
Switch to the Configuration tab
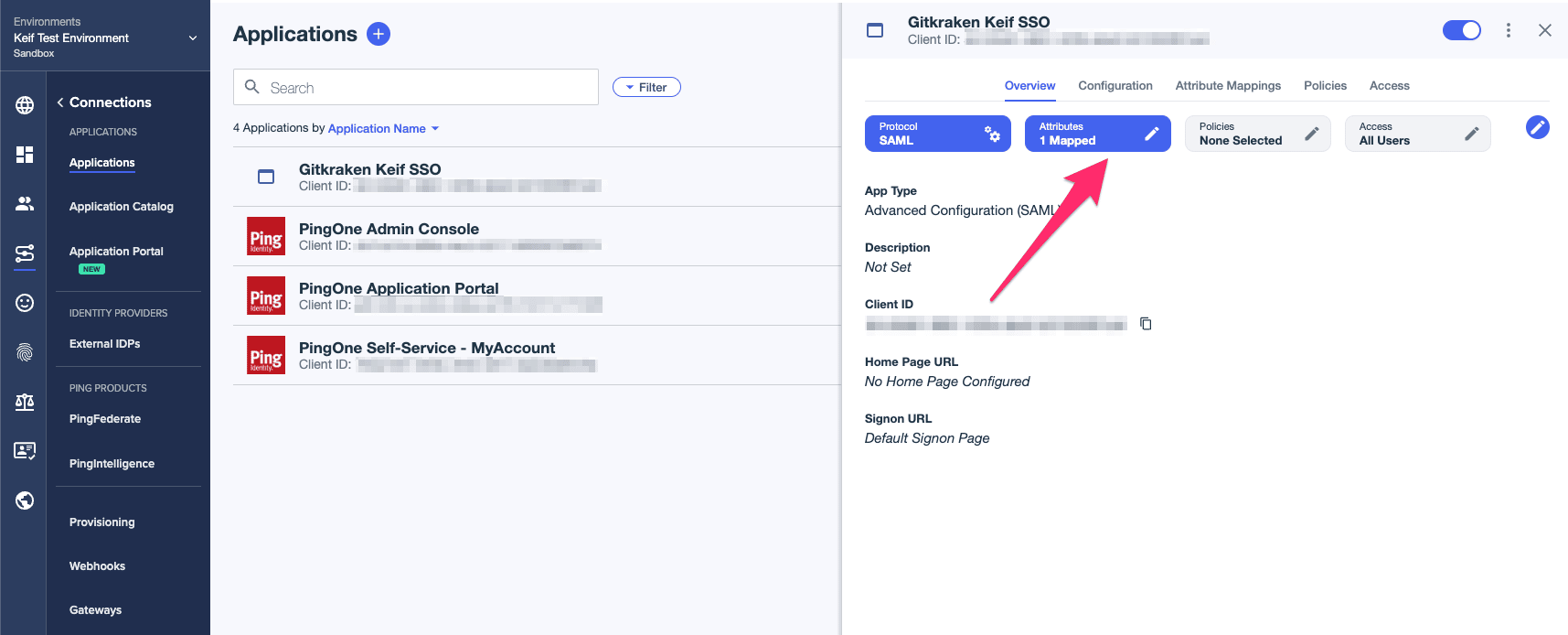(x=1115, y=86)
